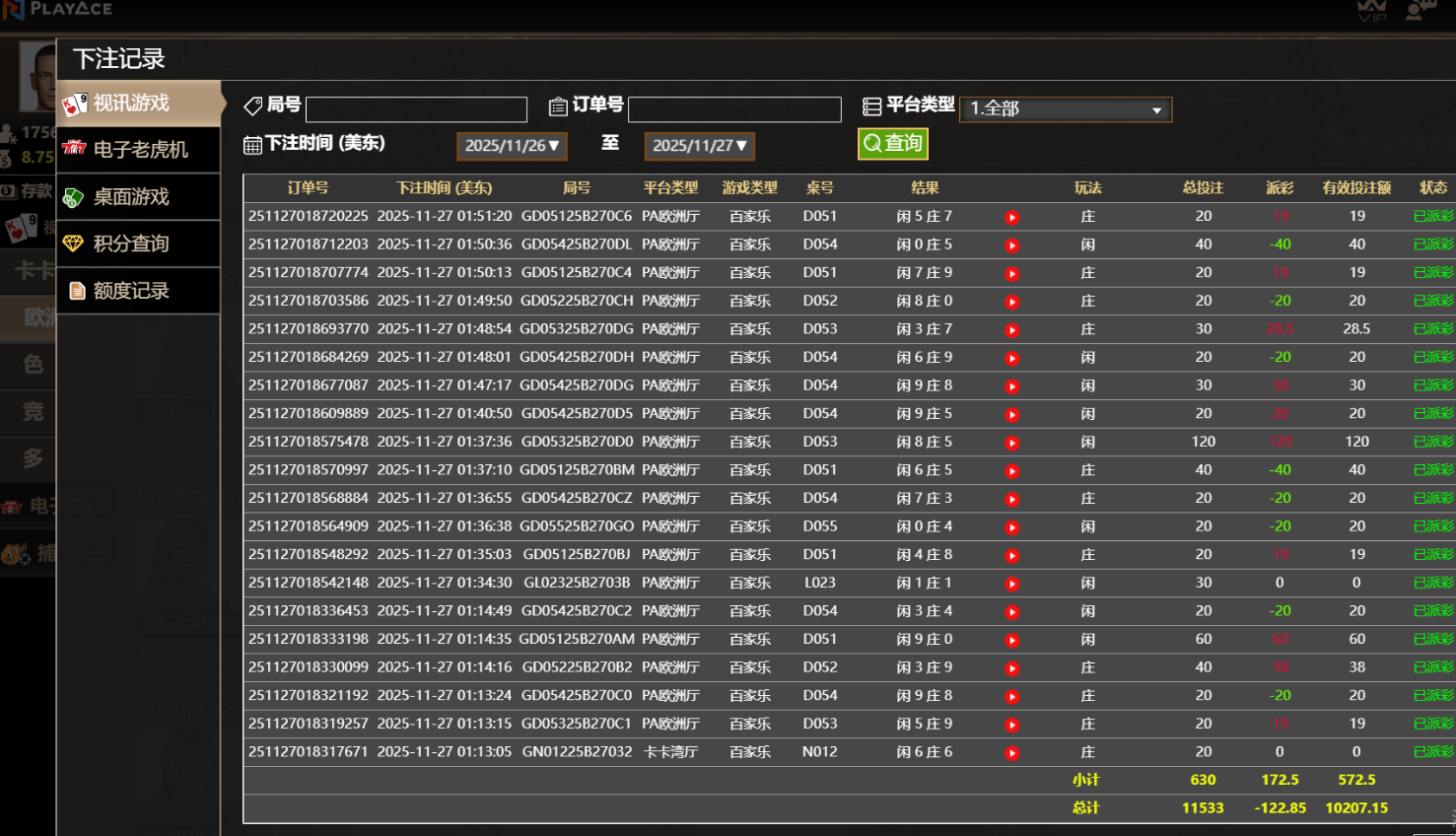Focus the 订单号 text box
This screenshot has height=836, width=1456.
click(x=734, y=109)
